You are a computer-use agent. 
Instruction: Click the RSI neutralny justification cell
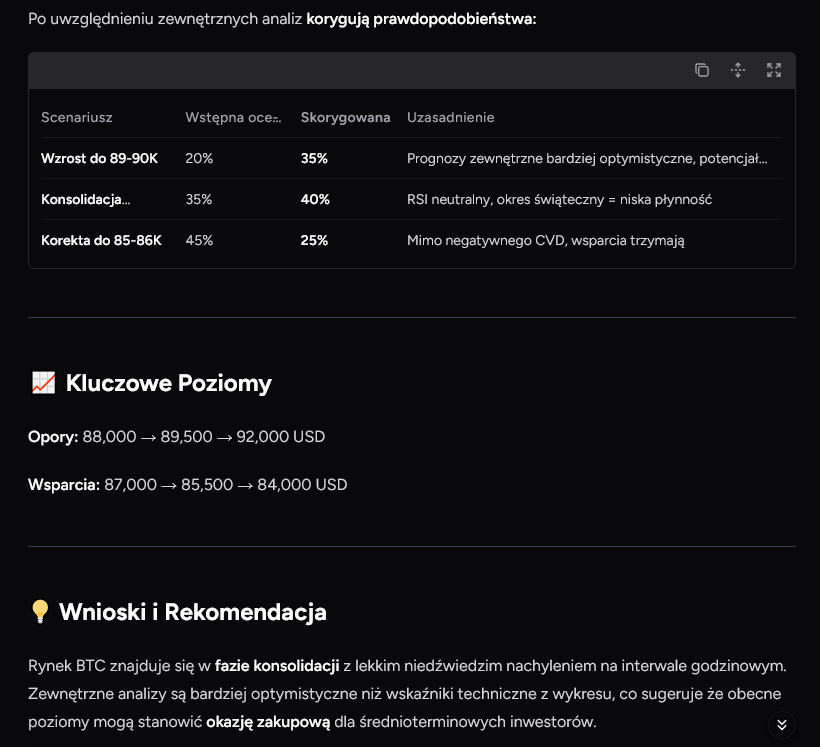tap(560, 199)
